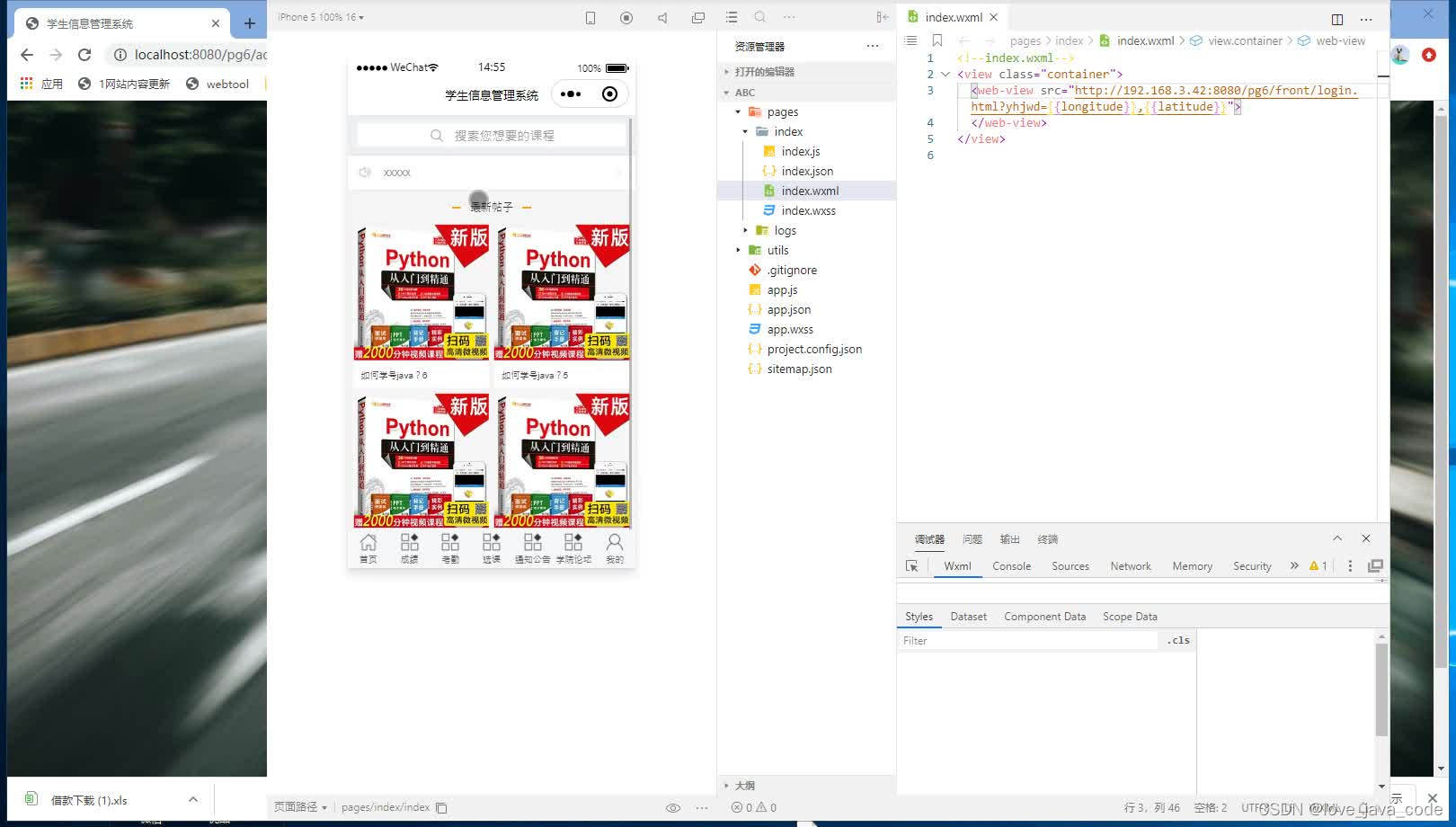Click the browser profile avatar
Image resolution: width=1456 pixels, height=827 pixels.
click(x=1400, y=55)
